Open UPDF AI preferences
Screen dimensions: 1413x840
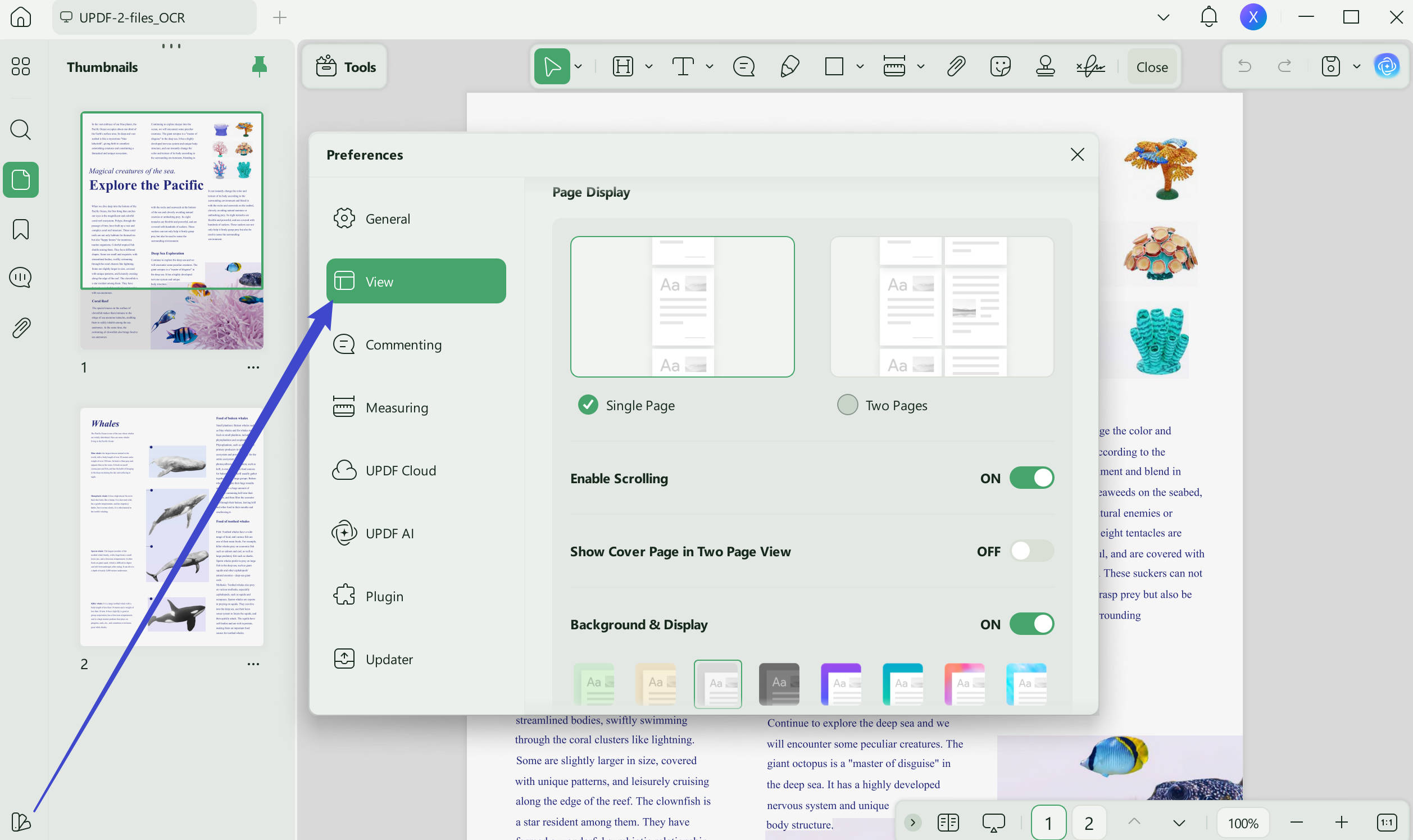416,533
